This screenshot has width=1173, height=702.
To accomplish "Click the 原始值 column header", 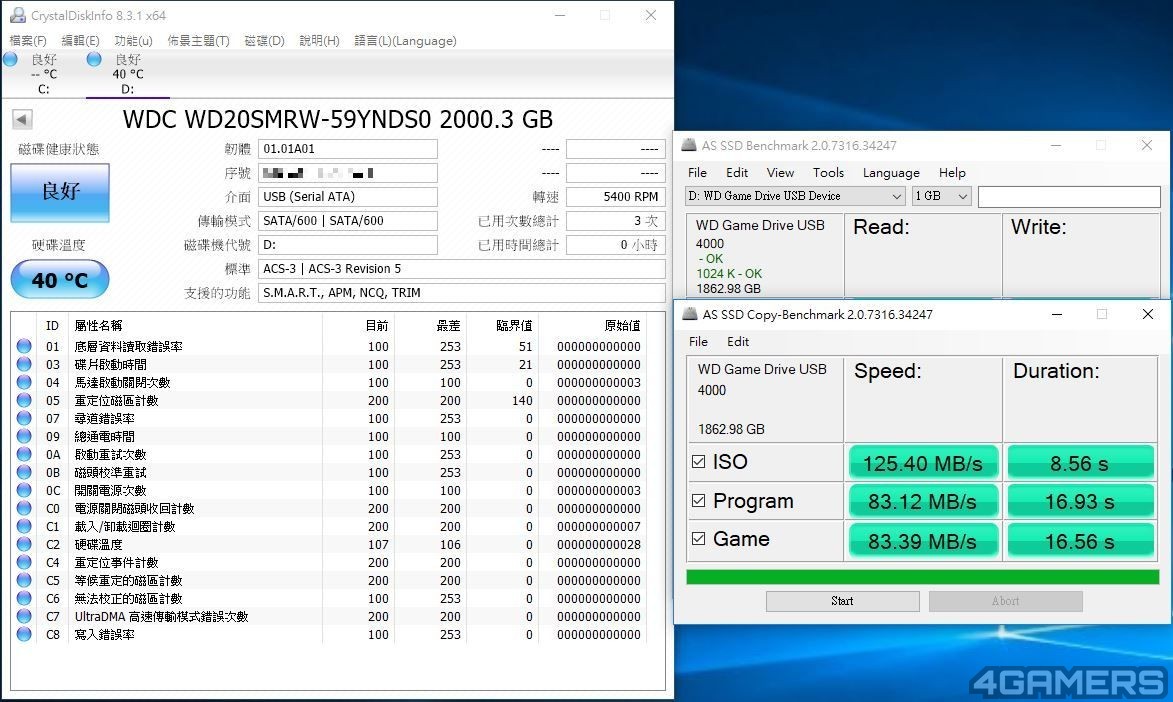I will (622, 326).
